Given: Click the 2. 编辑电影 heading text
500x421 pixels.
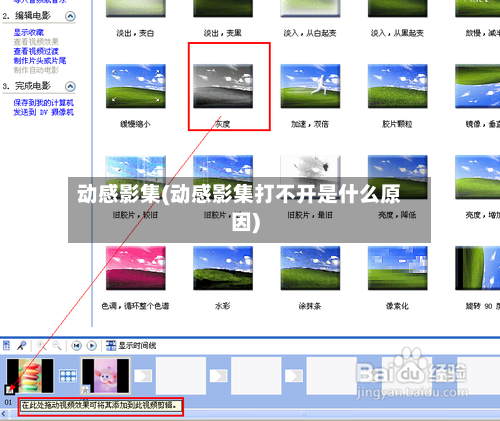Looking at the screenshot, I should click(27, 16).
